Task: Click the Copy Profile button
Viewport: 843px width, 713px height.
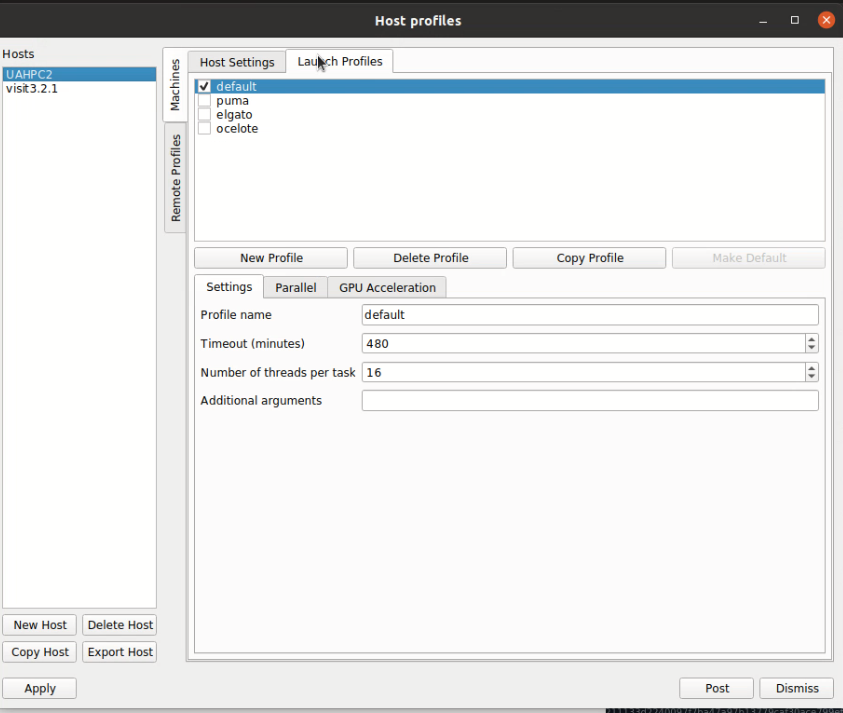Action: (x=589, y=258)
